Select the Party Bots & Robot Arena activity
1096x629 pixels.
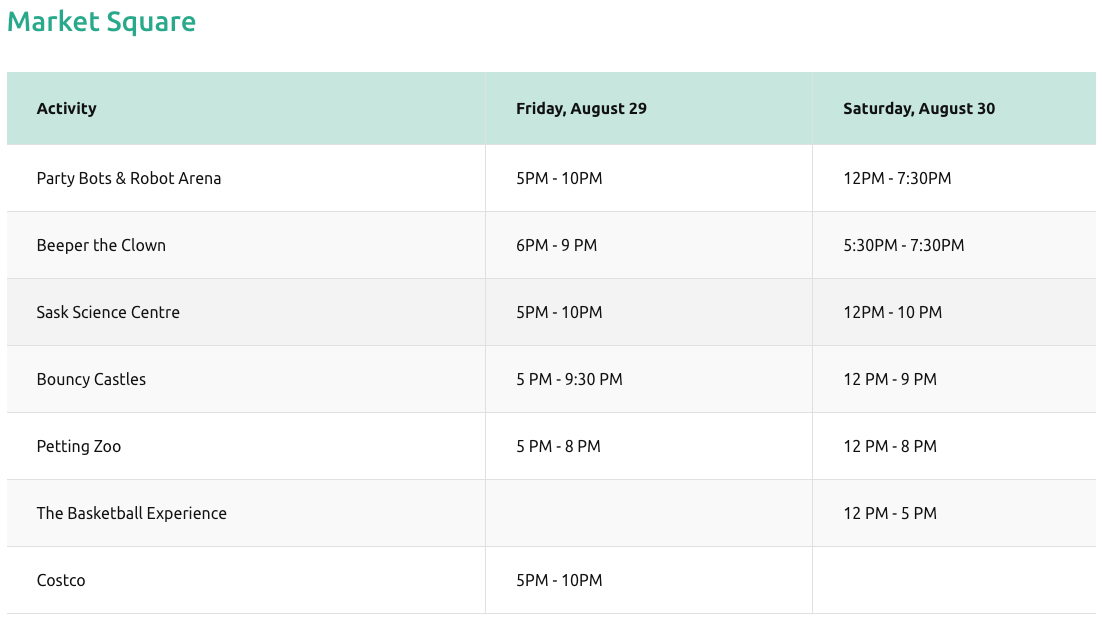click(x=129, y=178)
